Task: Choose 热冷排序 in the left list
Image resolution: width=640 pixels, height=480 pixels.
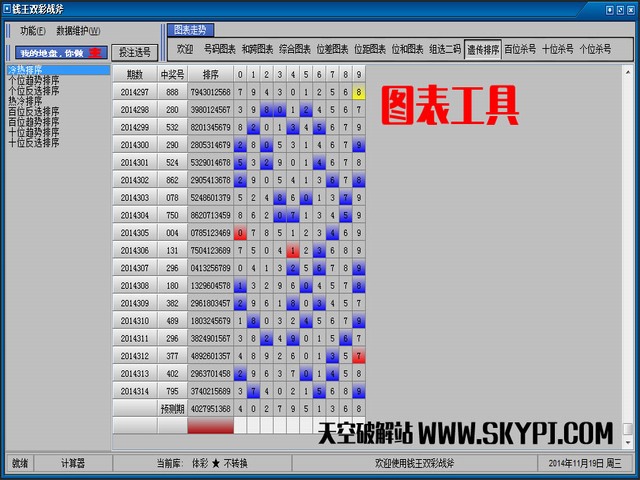Action: coord(25,101)
